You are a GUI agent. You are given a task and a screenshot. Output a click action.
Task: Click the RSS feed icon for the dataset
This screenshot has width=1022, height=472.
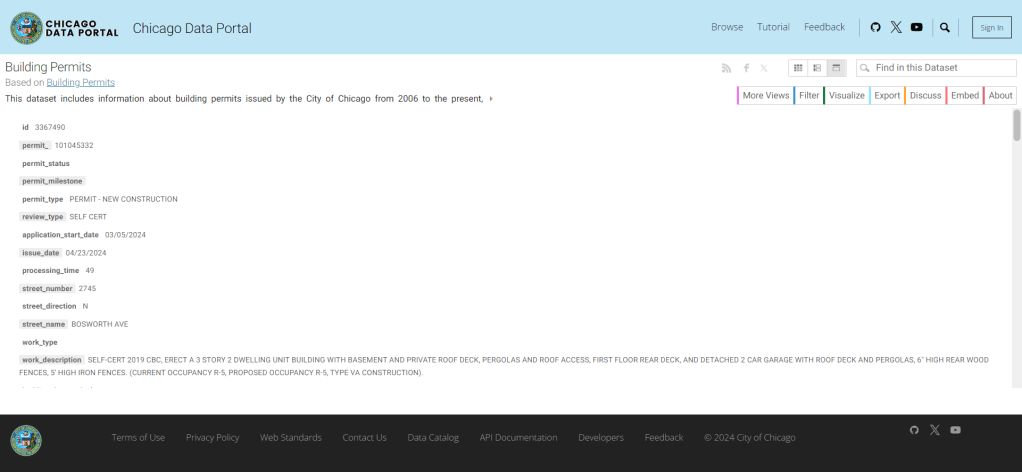727,68
